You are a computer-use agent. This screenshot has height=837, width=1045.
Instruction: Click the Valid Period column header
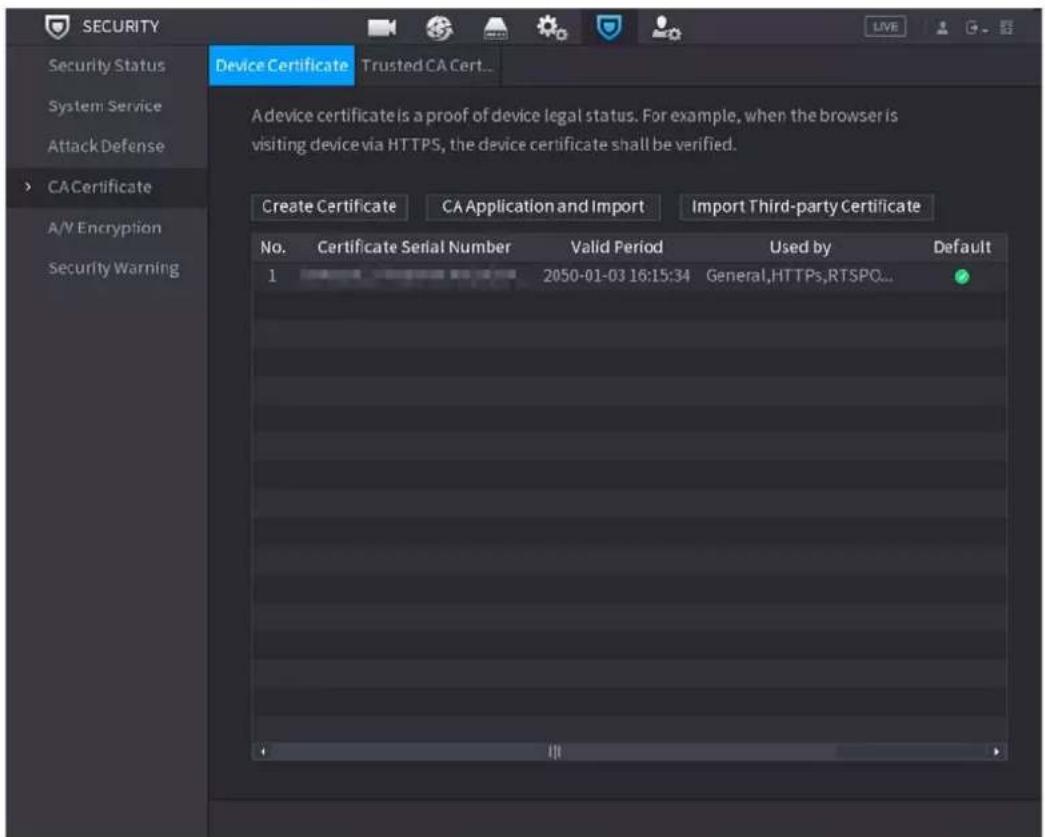pos(616,247)
